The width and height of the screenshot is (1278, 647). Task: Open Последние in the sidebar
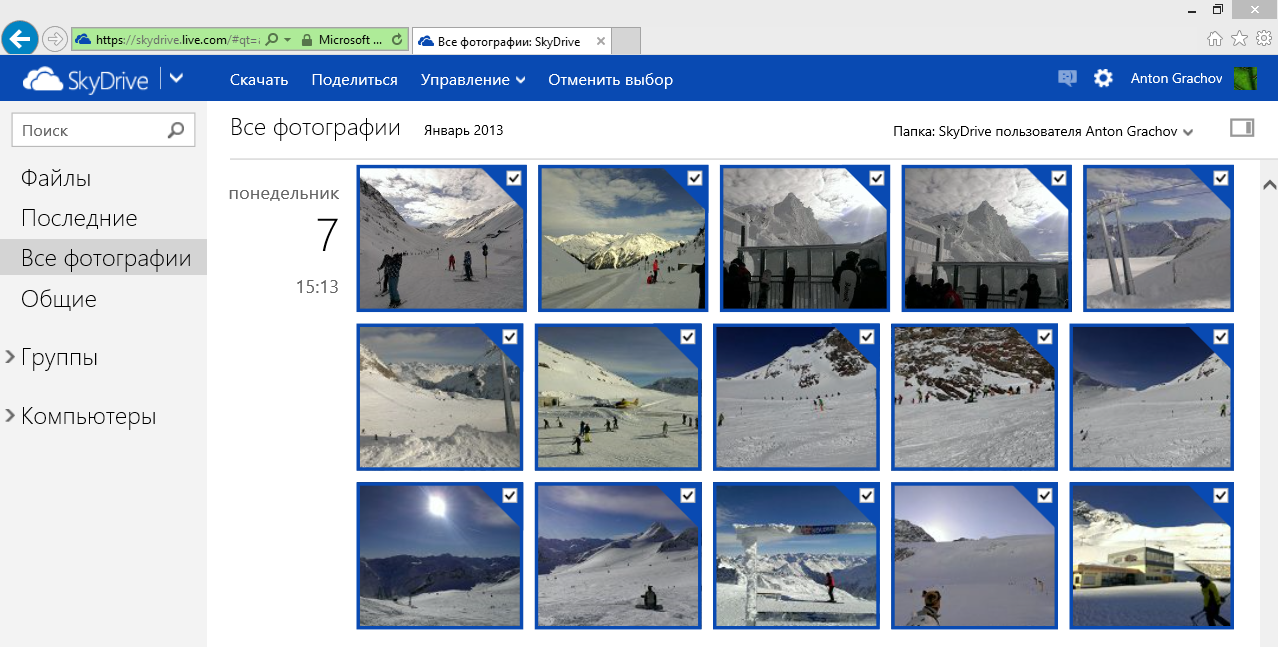pos(79,218)
